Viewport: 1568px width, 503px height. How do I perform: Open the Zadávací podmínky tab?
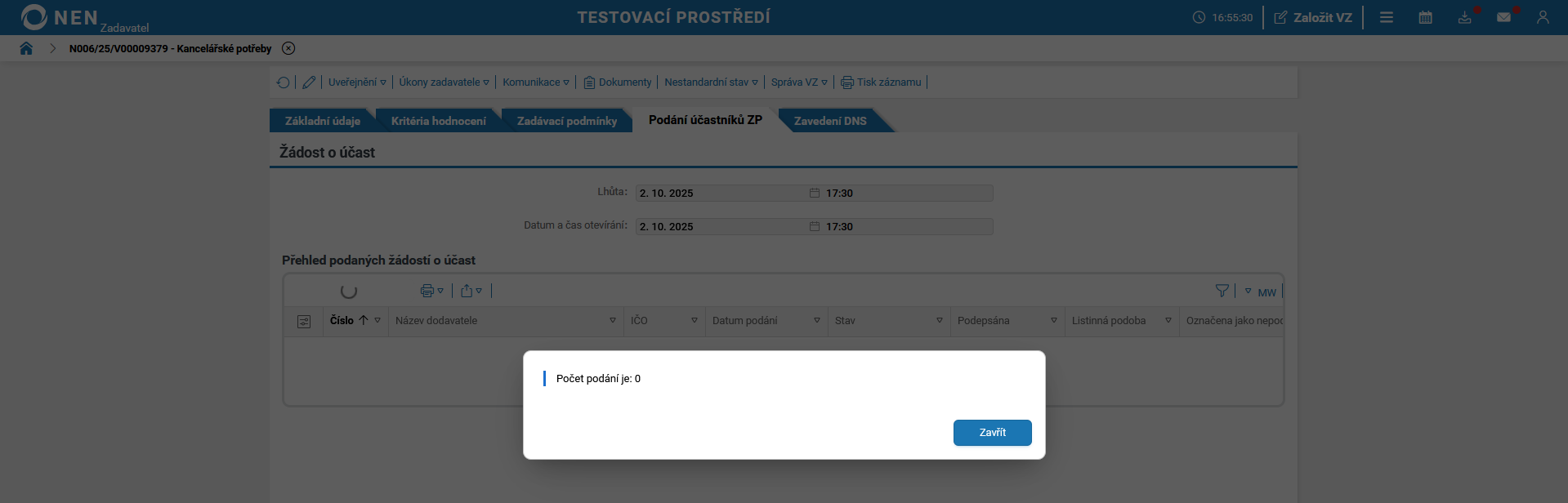567,121
